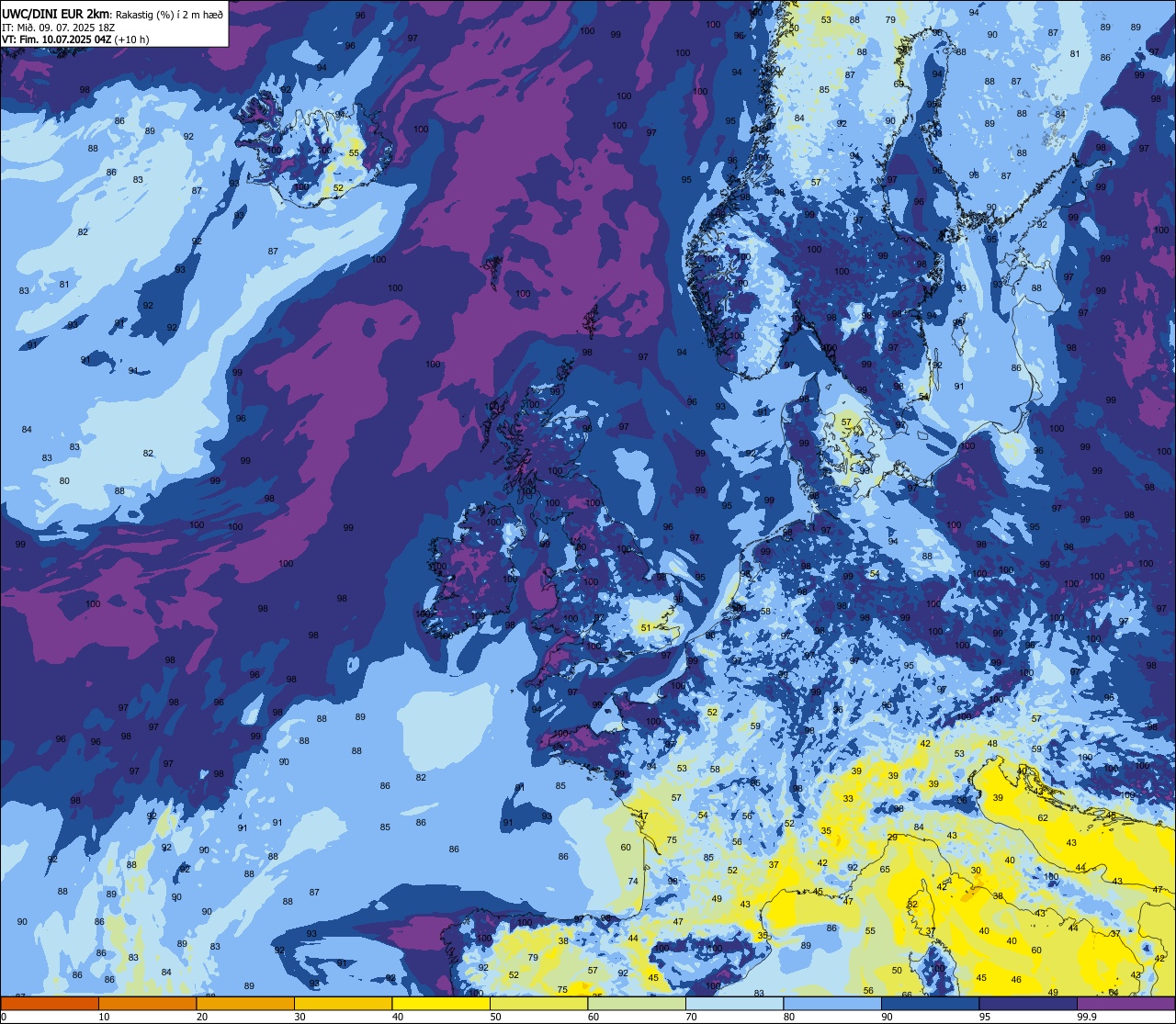
Task: Click the legend scale label '10'
Action: coord(104,1017)
